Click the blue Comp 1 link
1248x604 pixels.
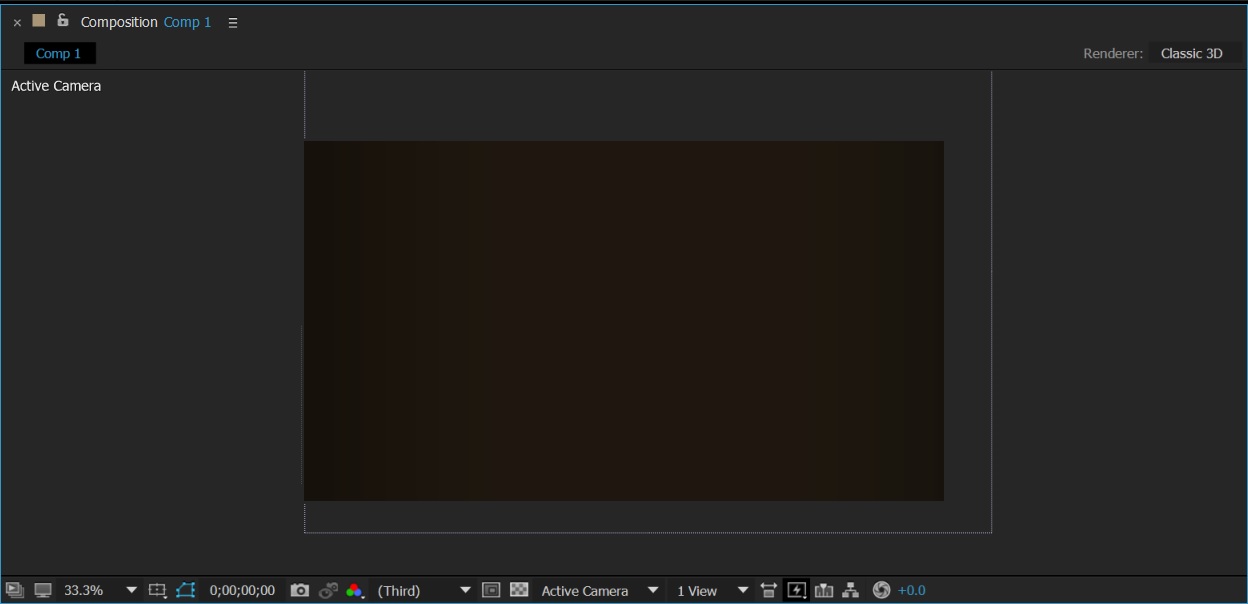click(x=187, y=21)
